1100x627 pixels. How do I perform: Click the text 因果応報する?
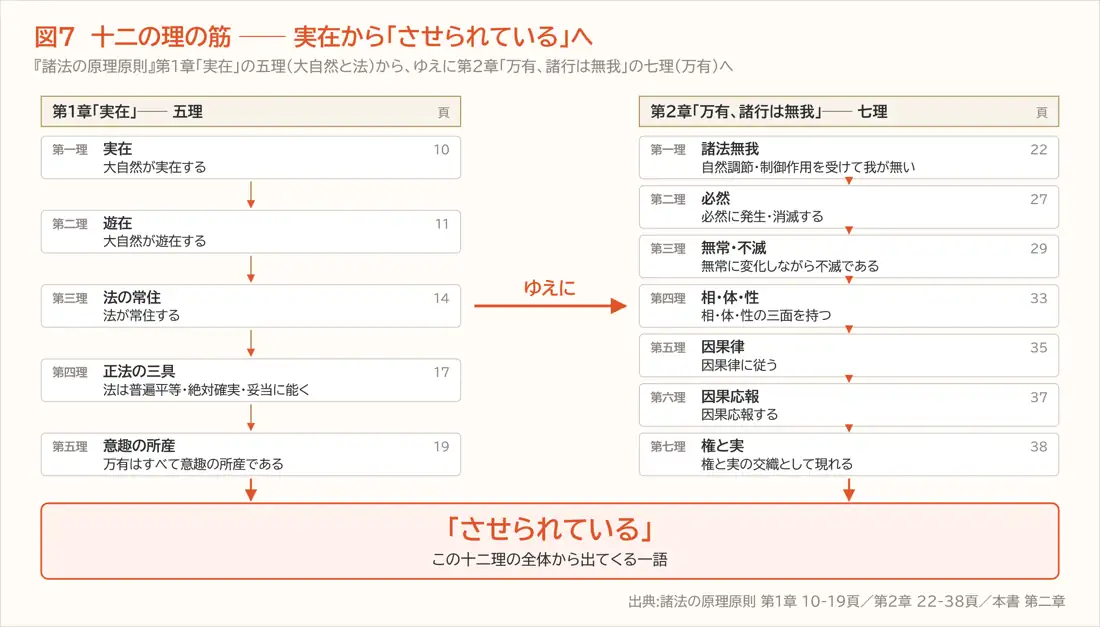click(x=739, y=414)
